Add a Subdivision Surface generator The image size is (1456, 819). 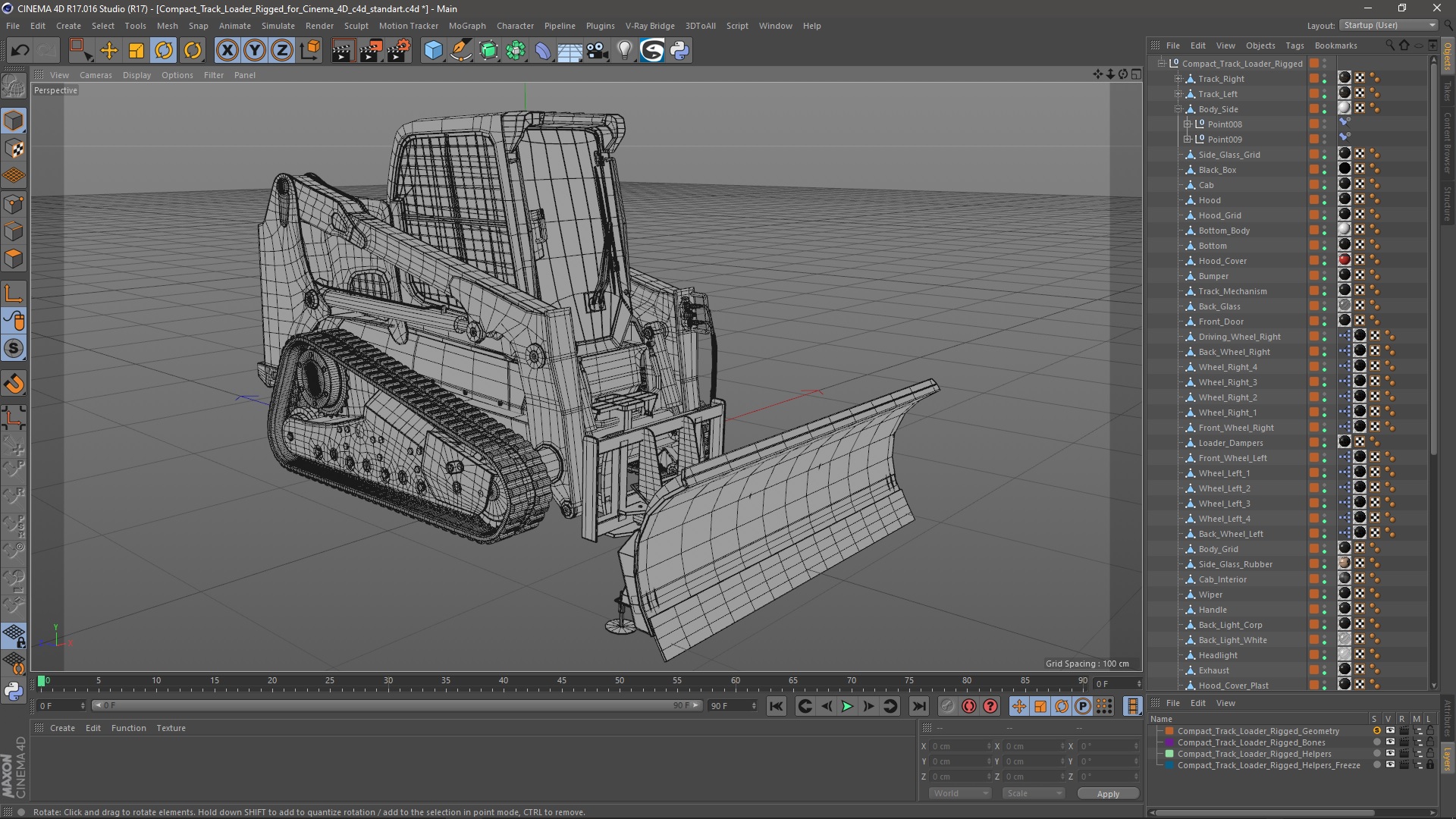click(x=488, y=51)
